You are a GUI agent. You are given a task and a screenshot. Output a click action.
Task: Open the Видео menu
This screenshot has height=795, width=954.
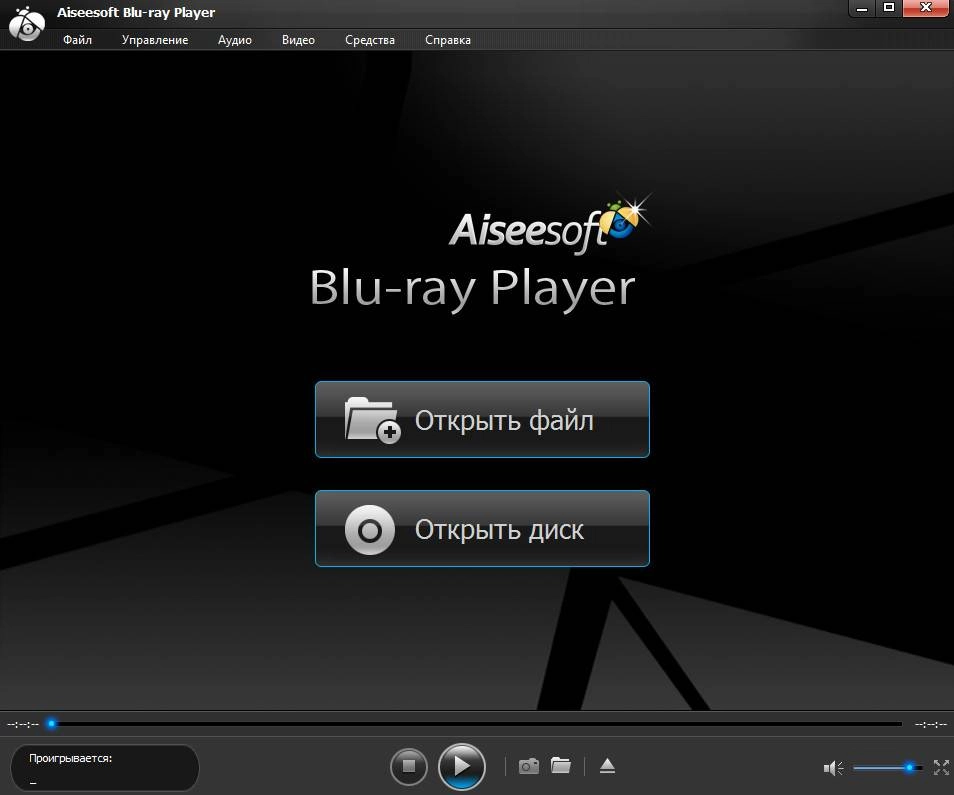298,40
